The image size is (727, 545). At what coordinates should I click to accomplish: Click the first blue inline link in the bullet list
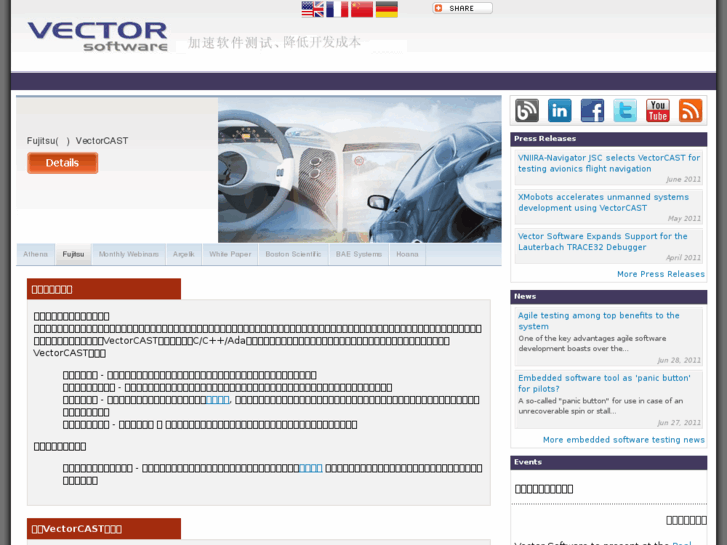click(x=218, y=400)
